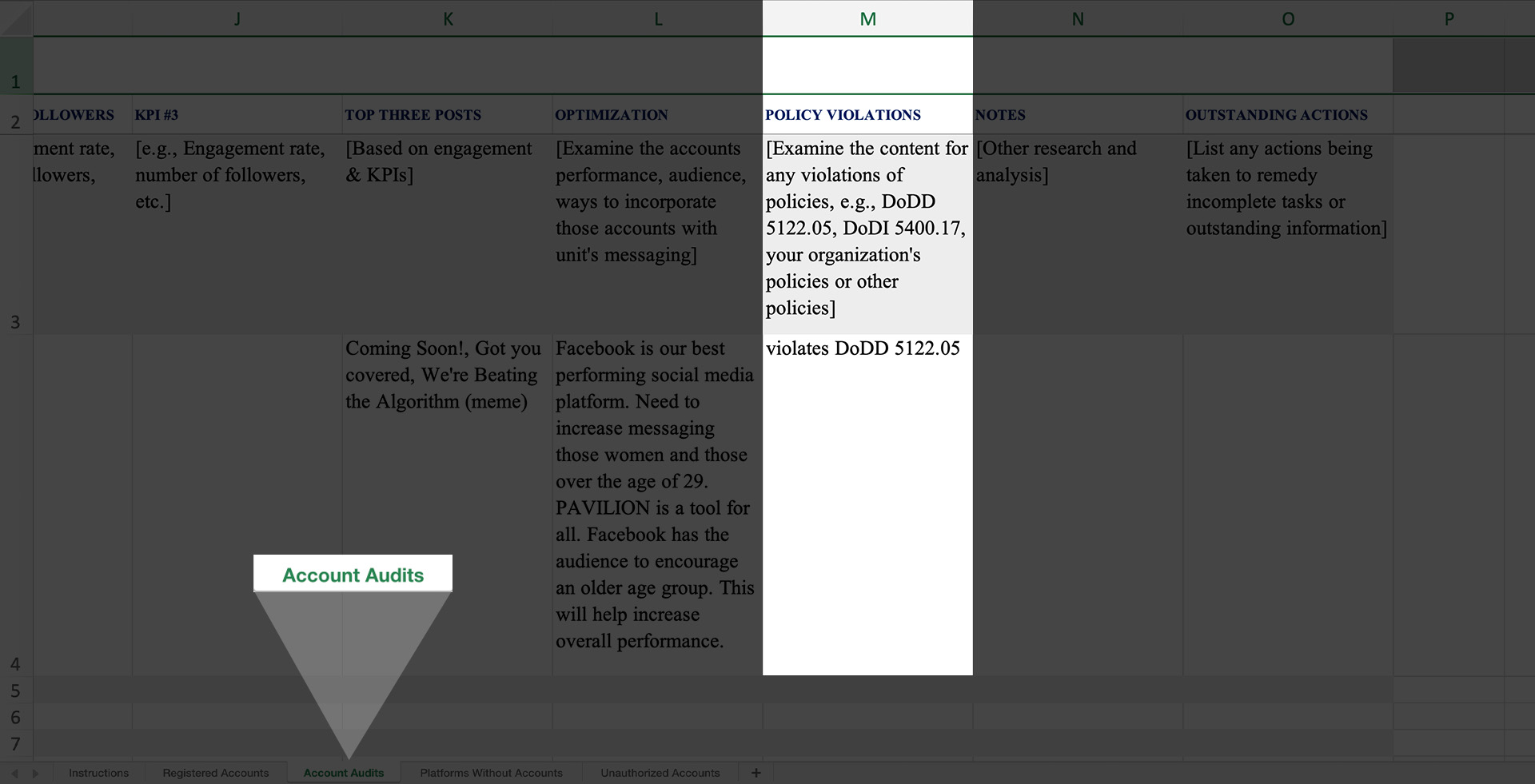Select column J header
Image resolution: width=1535 pixels, height=784 pixels.
click(237, 18)
